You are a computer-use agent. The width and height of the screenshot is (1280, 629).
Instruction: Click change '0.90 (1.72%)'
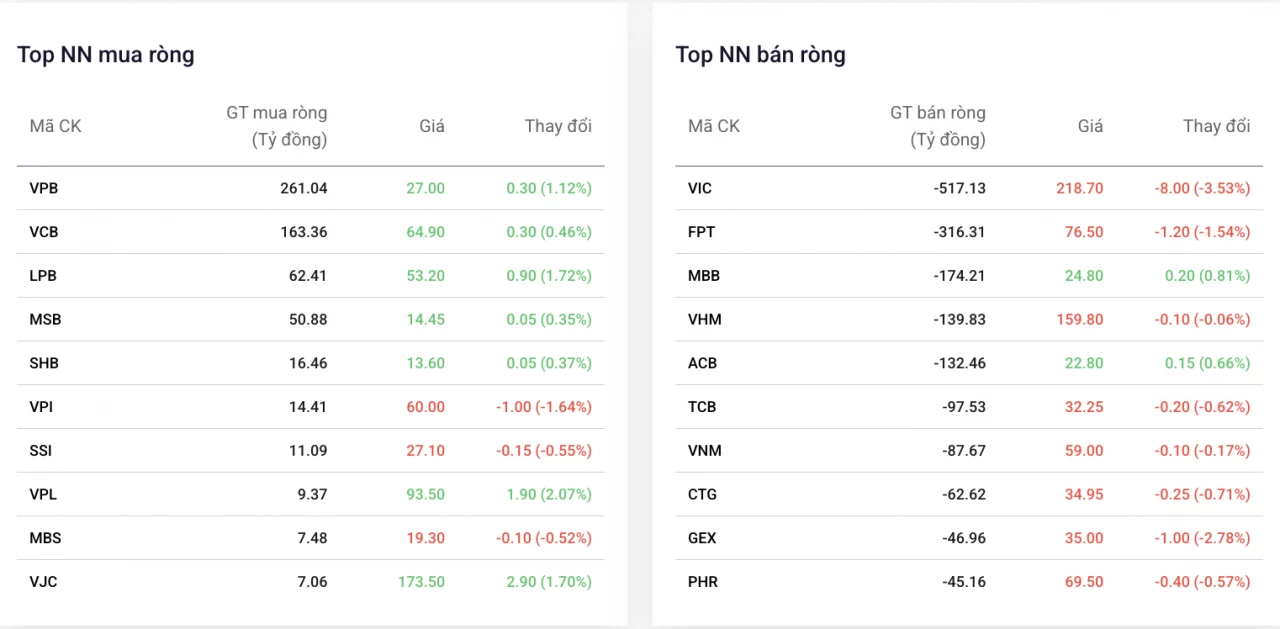tap(549, 276)
